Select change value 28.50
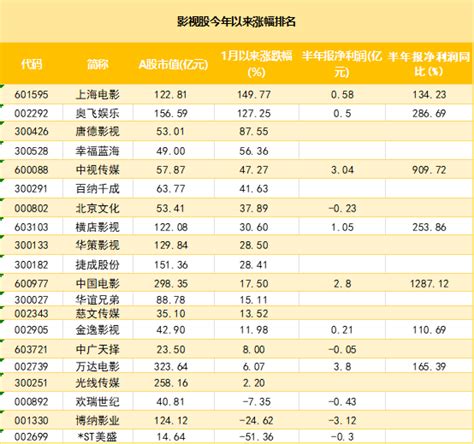474x444 pixels. coord(254,245)
